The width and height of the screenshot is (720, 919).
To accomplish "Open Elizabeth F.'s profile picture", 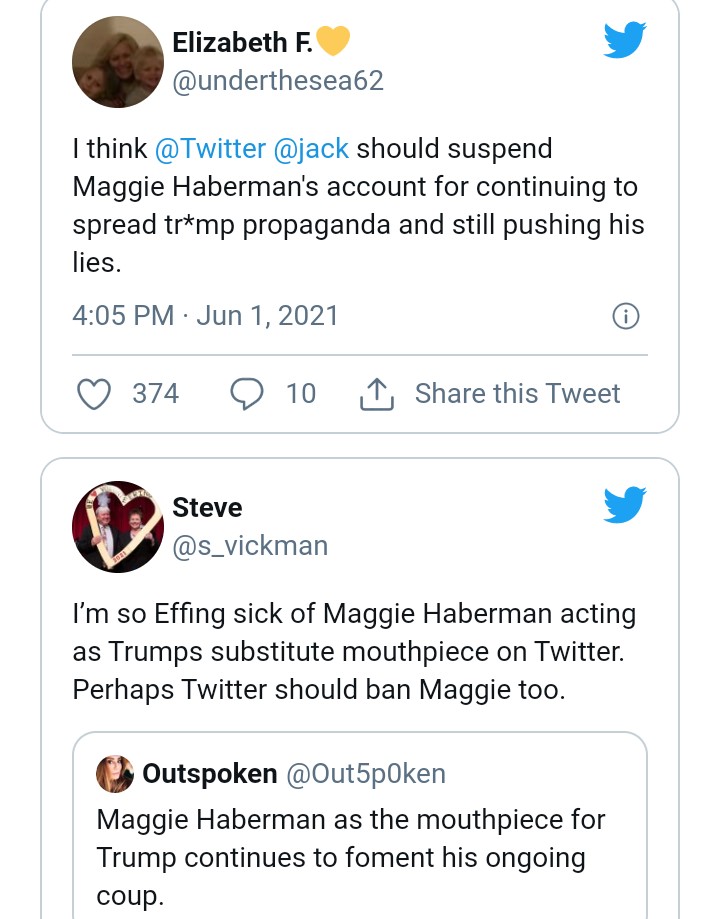I will [x=118, y=61].
